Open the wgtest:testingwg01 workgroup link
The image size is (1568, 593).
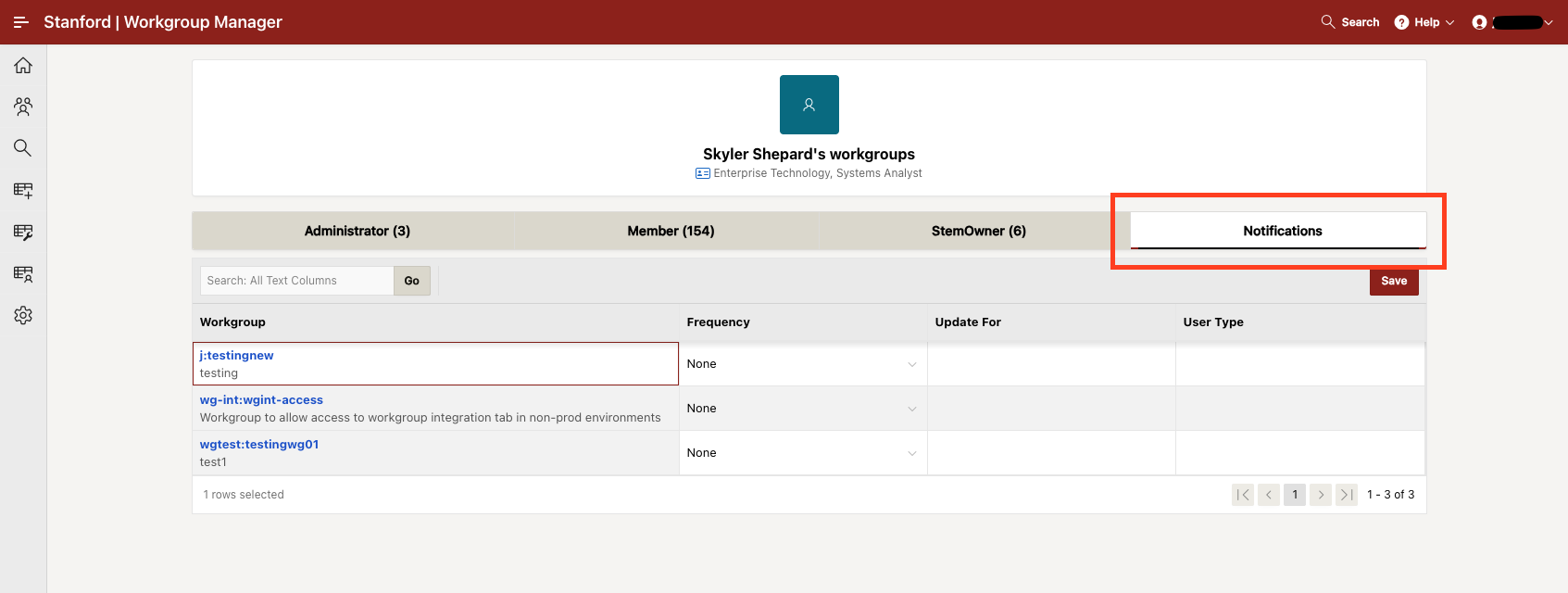(259, 445)
